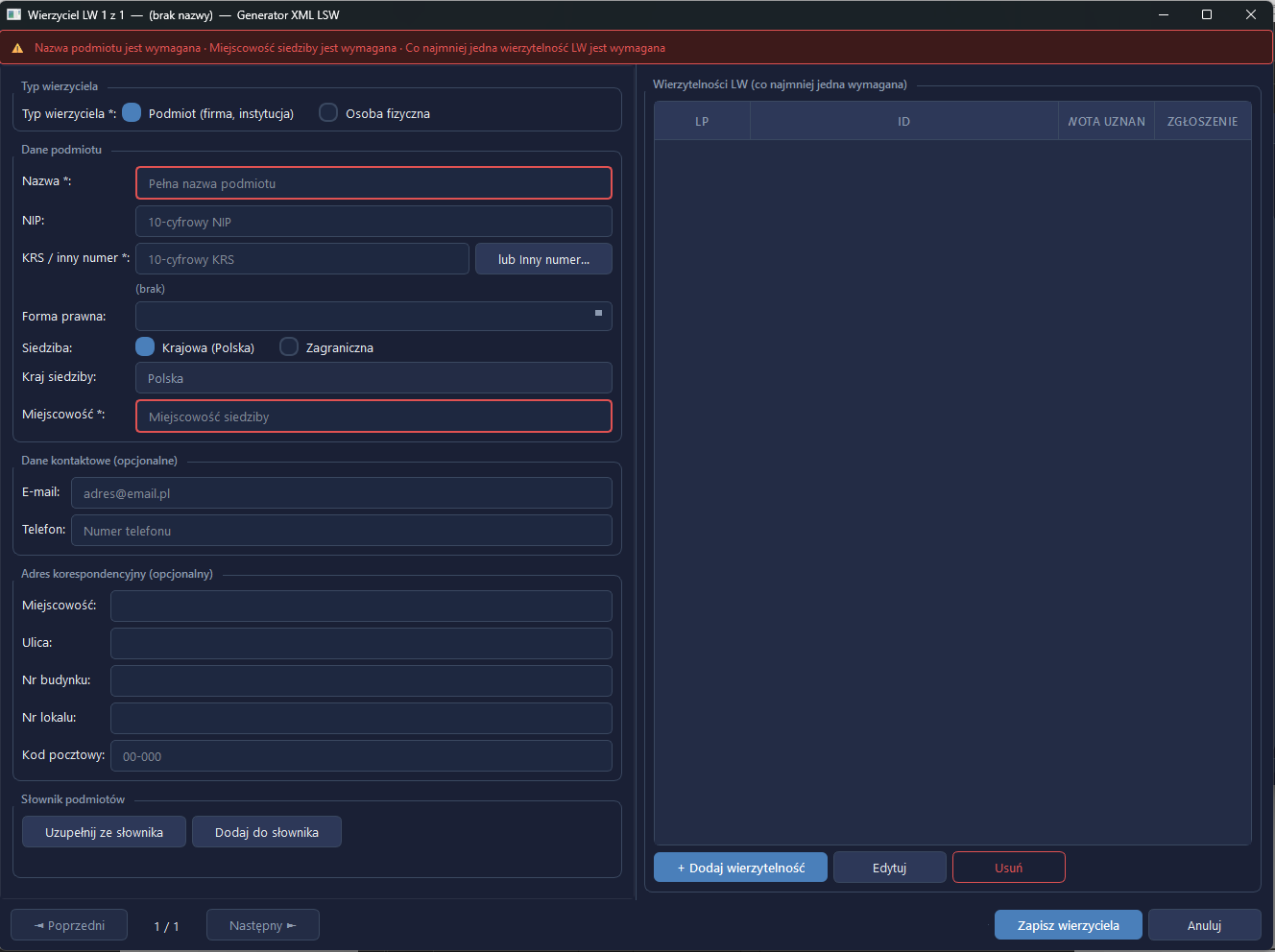Click the 'lub Inny numer...' button
Screen dimensions: 1275x952
tap(543, 259)
